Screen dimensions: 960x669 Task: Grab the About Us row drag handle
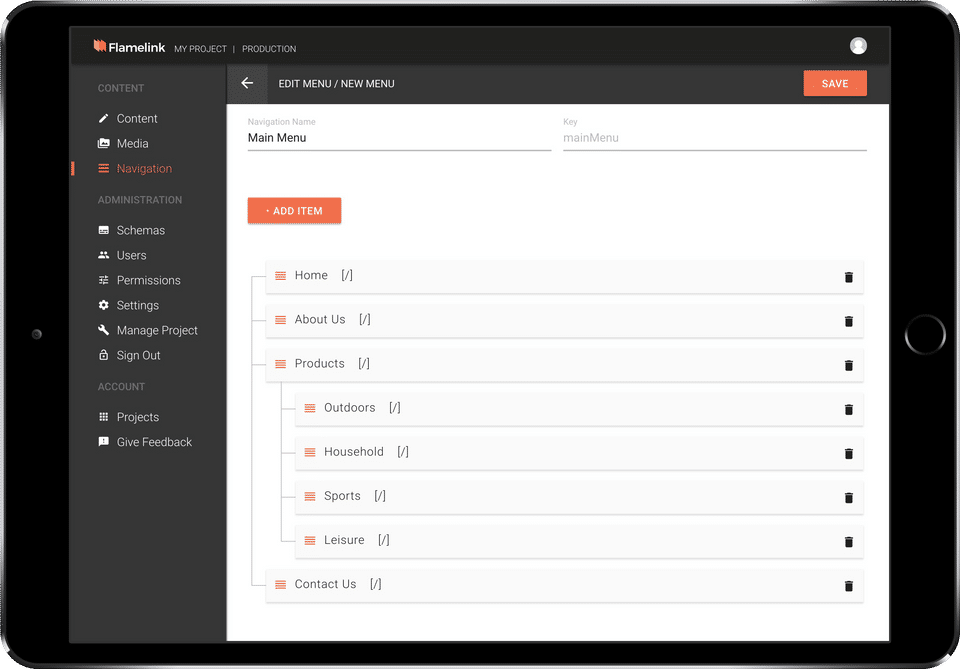coord(280,320)
